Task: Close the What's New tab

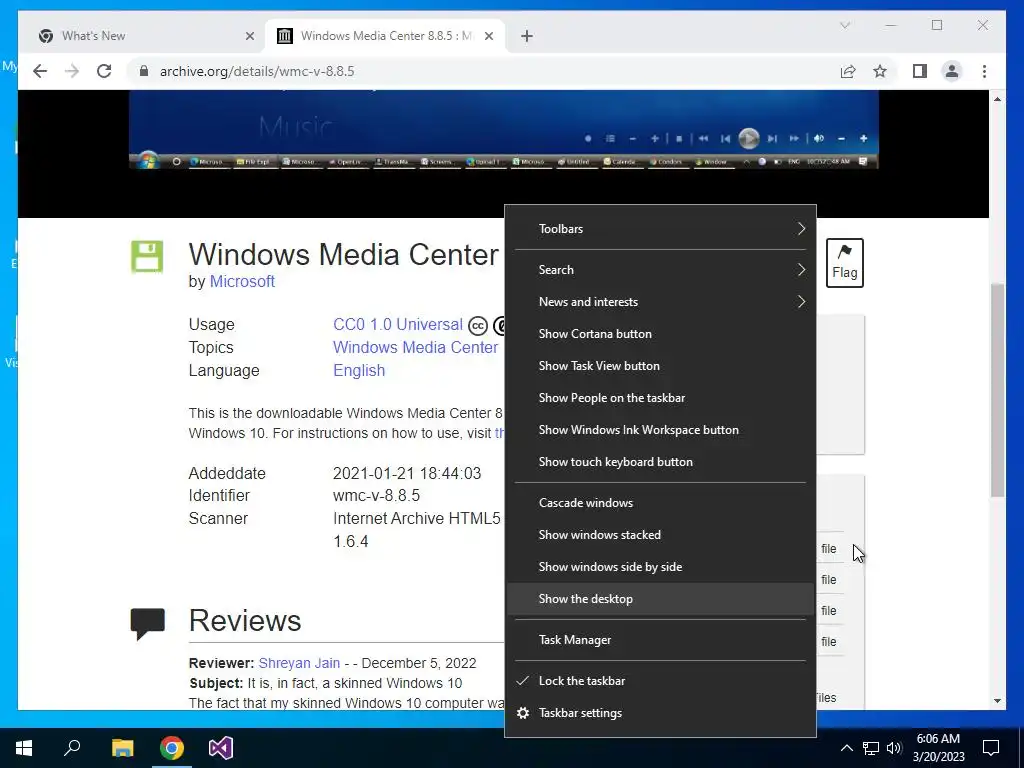Action: click(x=249, y=36)
